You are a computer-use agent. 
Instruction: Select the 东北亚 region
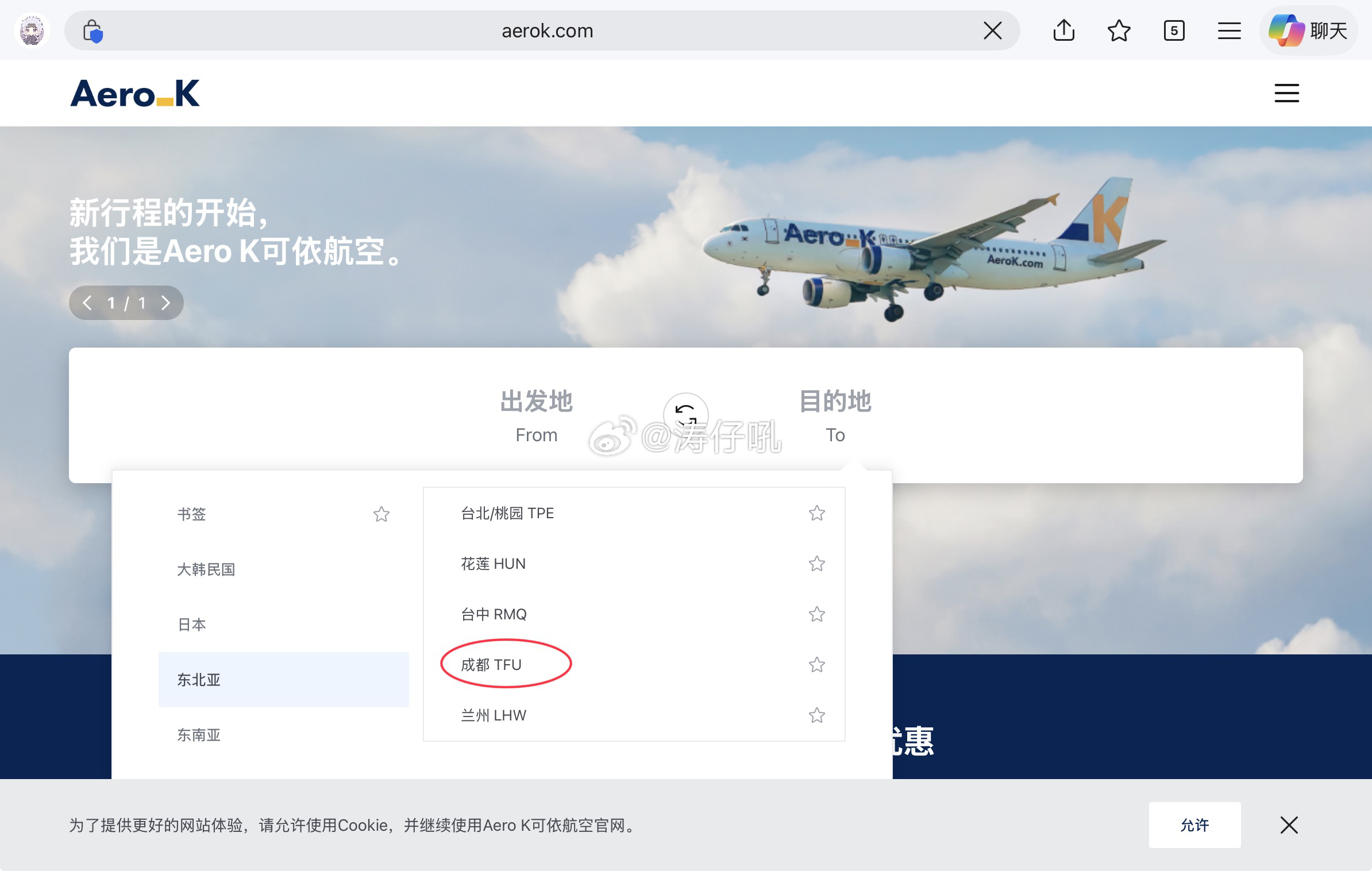point(284,680)
